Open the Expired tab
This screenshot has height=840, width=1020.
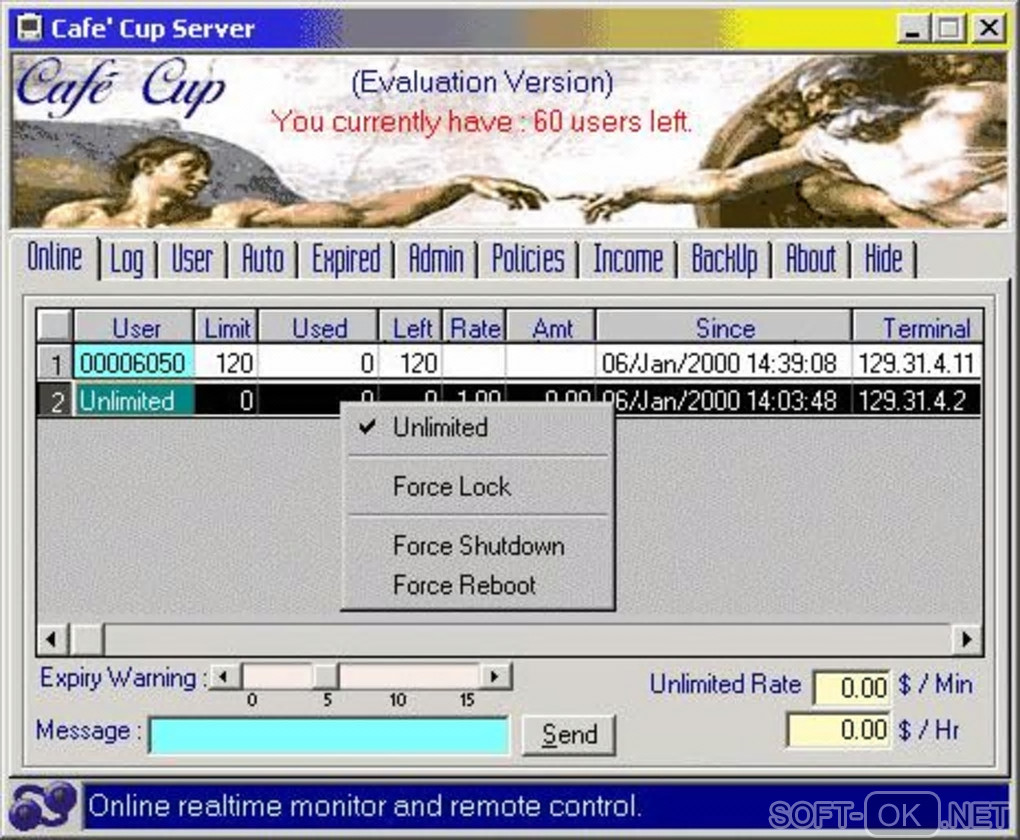pos(346,259)
